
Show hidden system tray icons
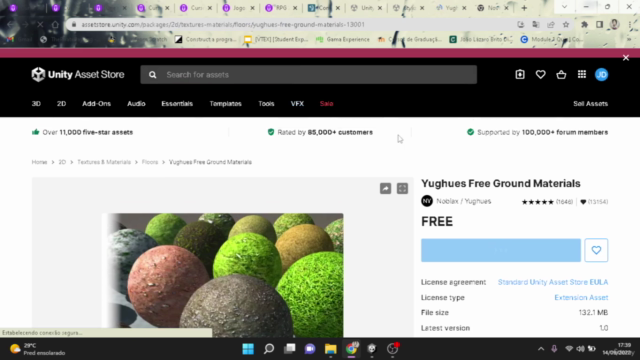(541, 349)
